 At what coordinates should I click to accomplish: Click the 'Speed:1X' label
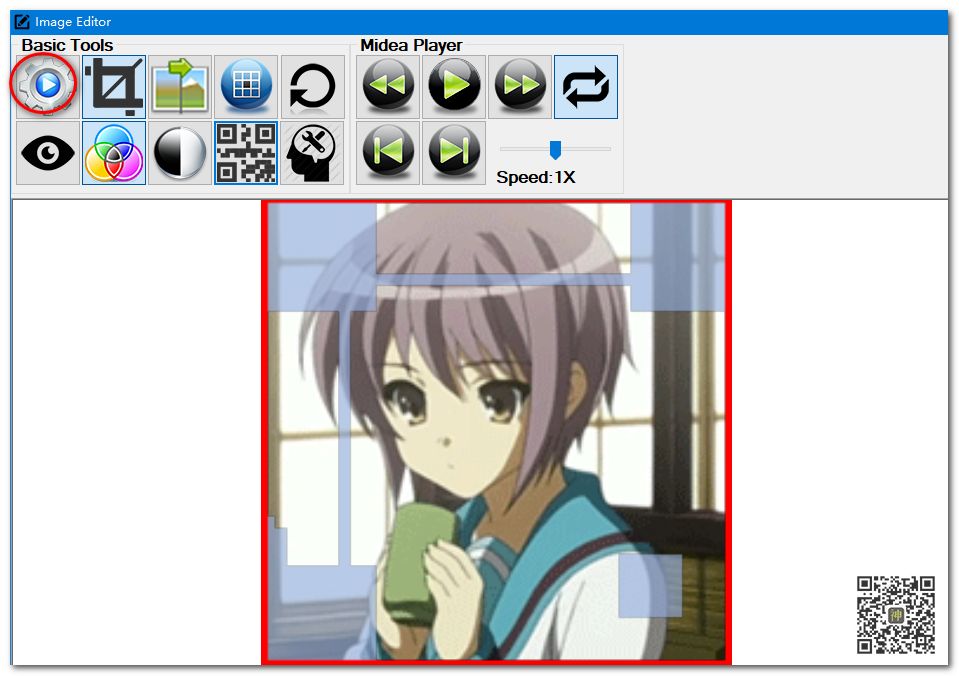coord(536,177)
